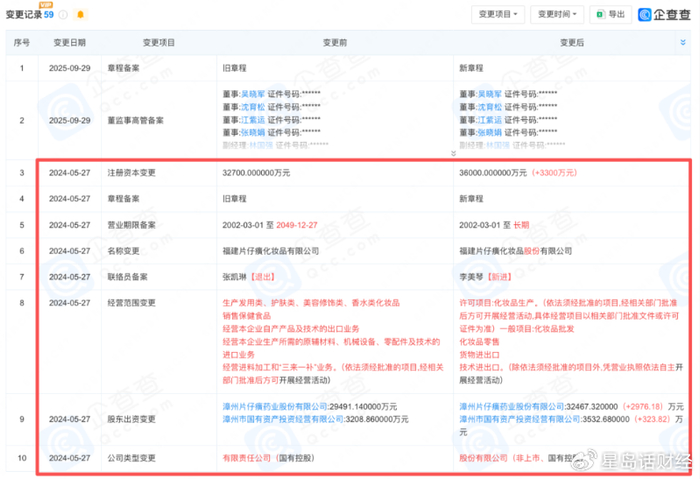Click the info icon beside 变更记录 59

pyautogui.click(x=63, y=15)
